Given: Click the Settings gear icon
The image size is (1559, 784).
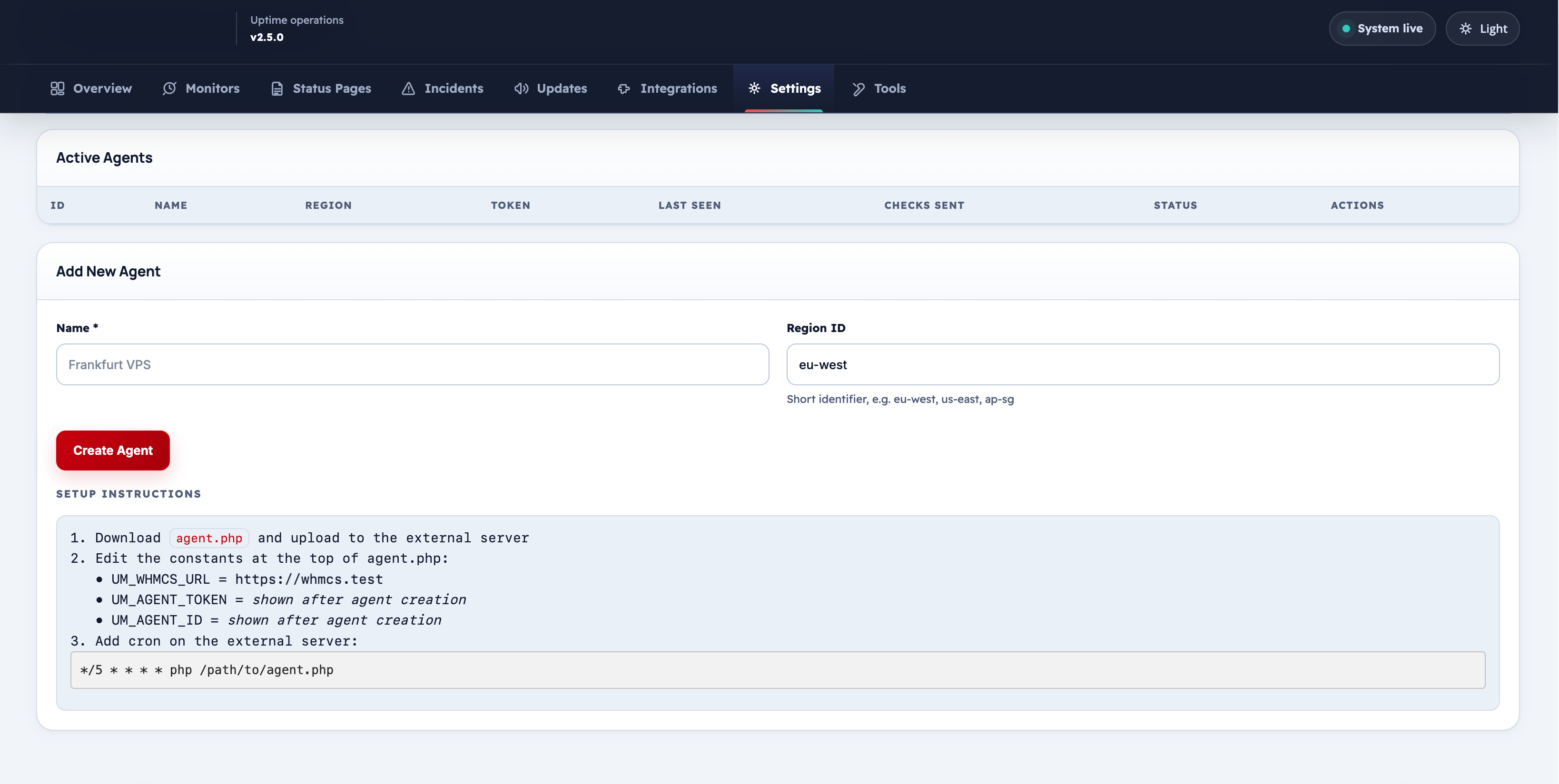Looking at the screenshot, I should (754, 88).
